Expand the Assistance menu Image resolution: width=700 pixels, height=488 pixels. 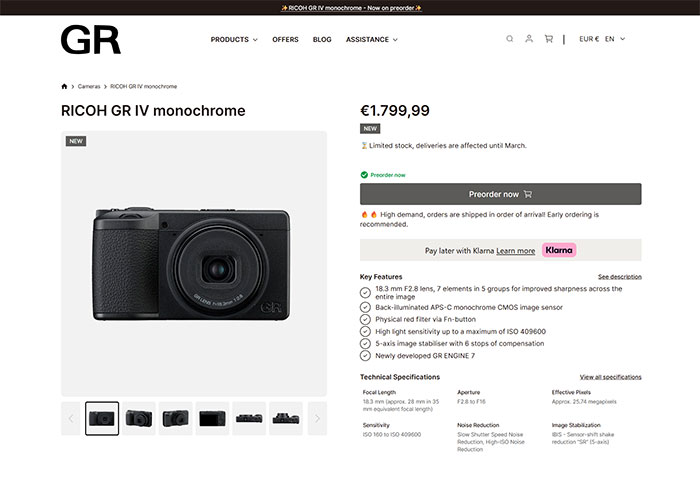pos(371,40)
